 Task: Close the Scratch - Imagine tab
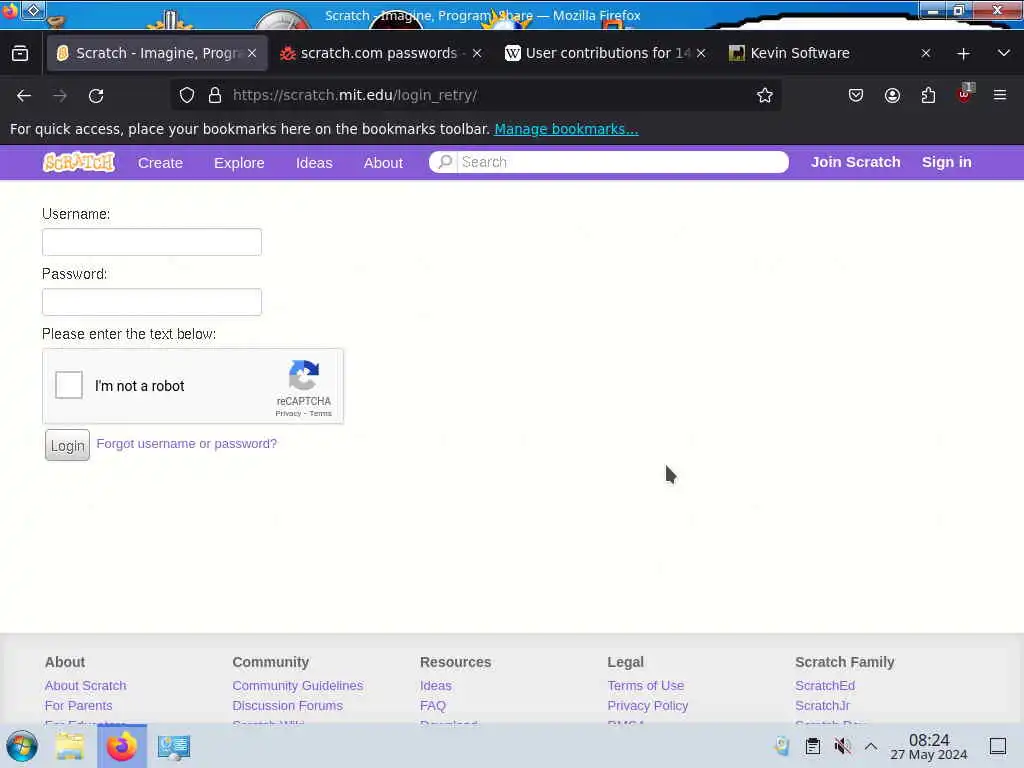point(252,53)
